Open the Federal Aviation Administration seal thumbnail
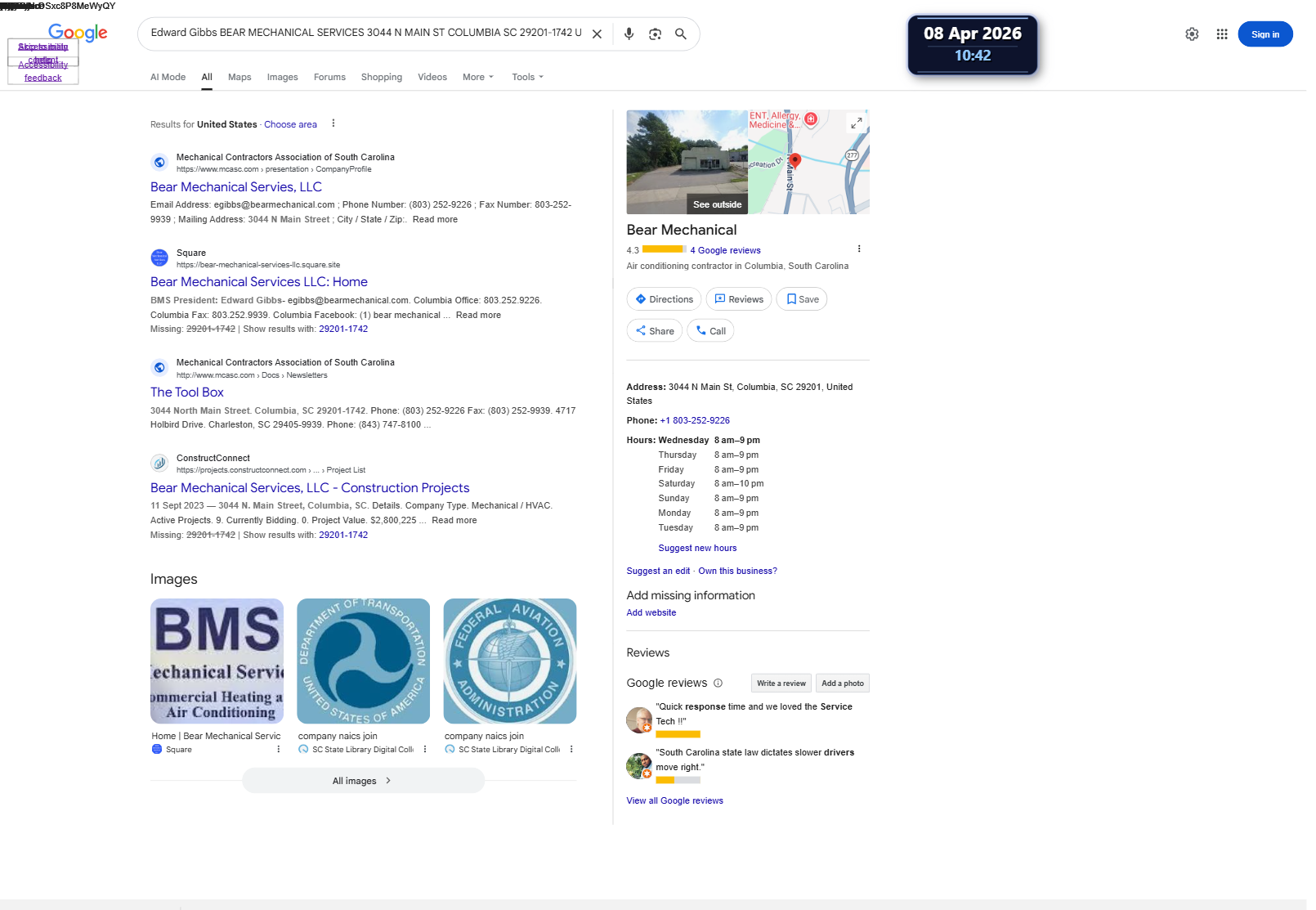The width and height of the screenshot is (1316, 910). coord(510,661)
